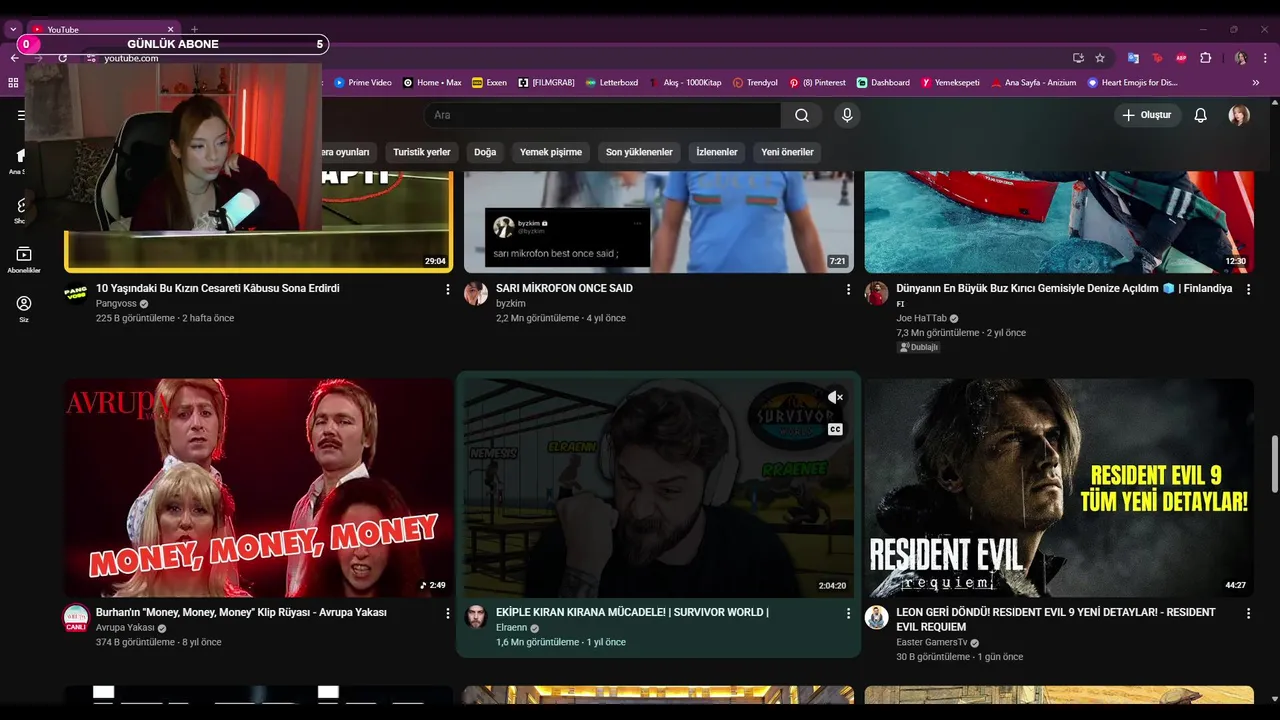Open the Avrupa Yakası channel avatar
Viewport: 1280px width, 720px height.
[76, 617]
